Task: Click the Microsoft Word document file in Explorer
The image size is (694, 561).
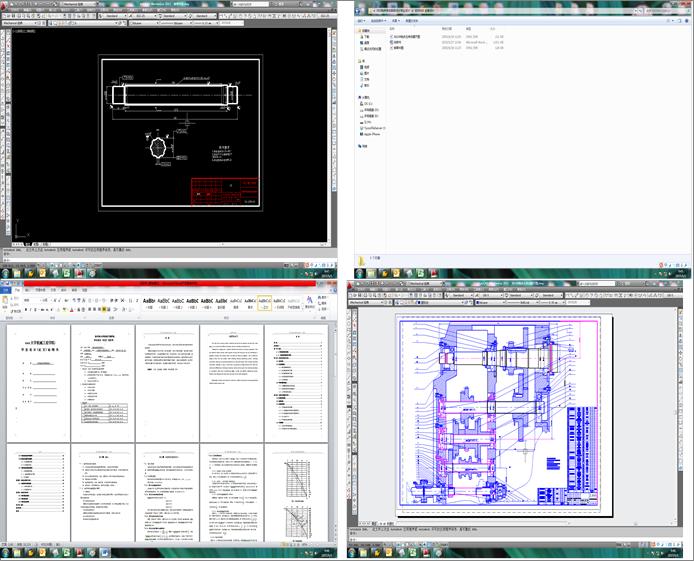Action: pyautogui.click(x=398, y=42)
